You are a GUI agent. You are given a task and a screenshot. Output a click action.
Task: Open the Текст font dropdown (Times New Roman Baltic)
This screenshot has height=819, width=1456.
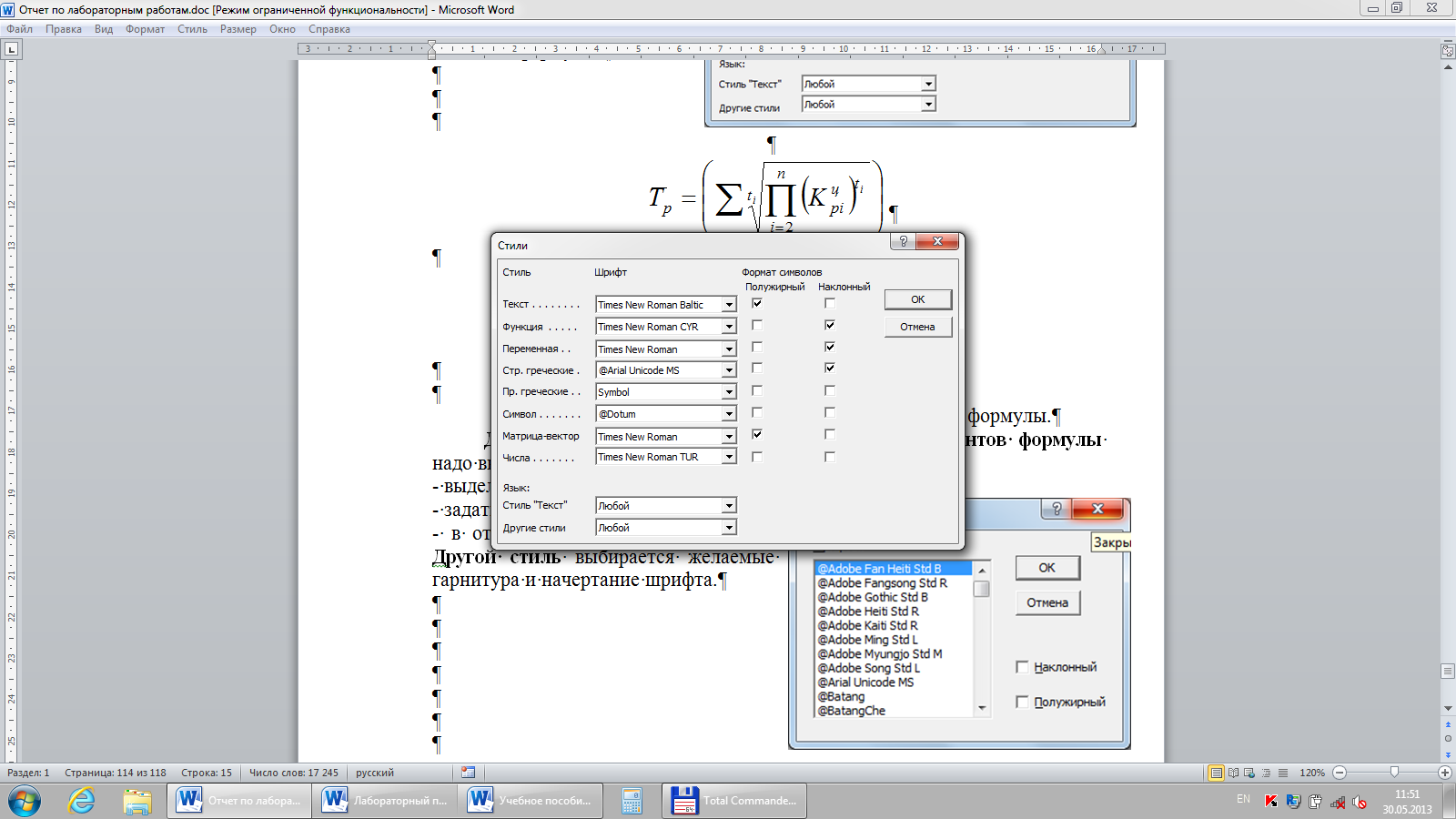(729, 305)
